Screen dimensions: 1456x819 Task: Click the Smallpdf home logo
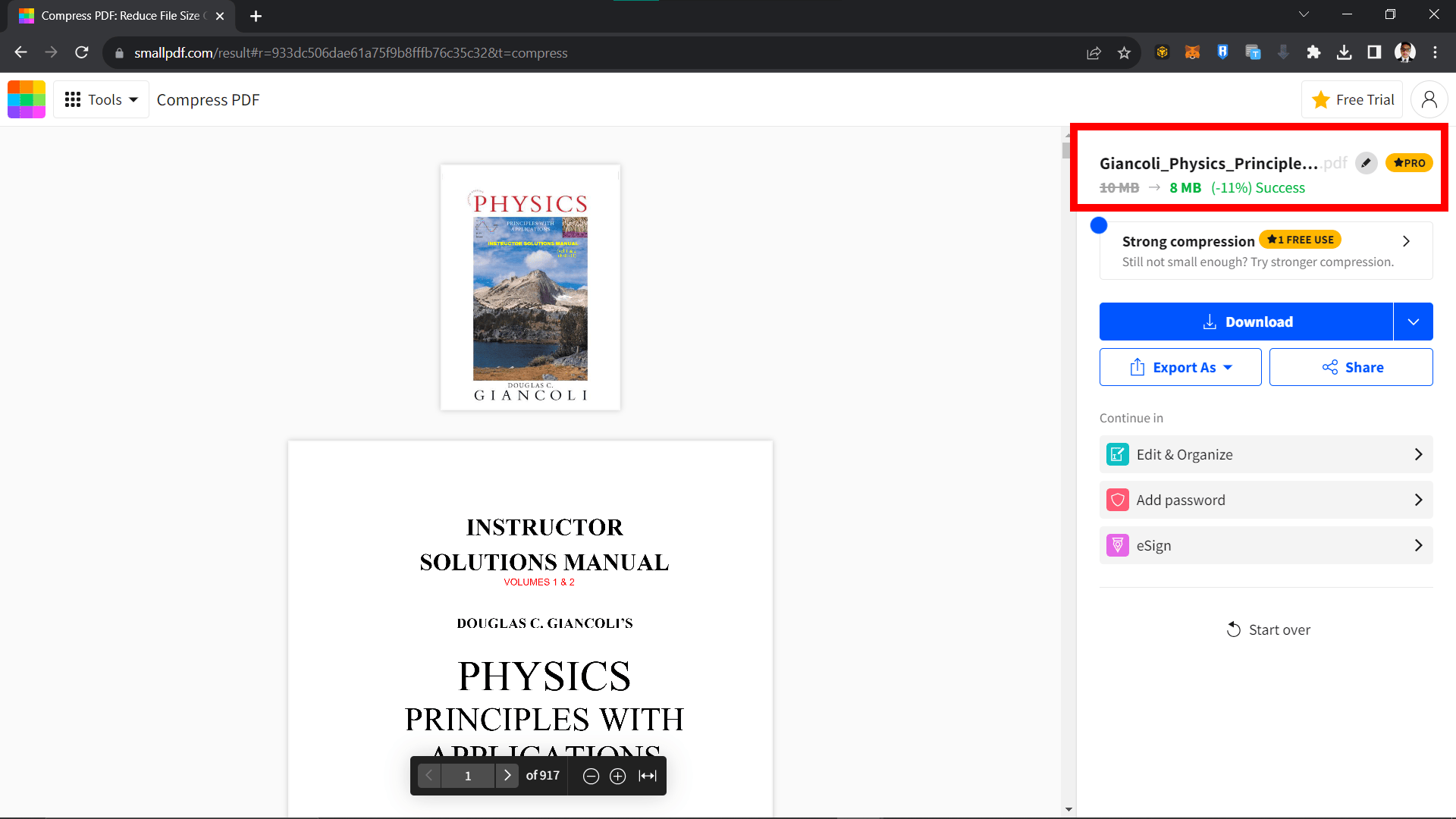coord(27,99)
